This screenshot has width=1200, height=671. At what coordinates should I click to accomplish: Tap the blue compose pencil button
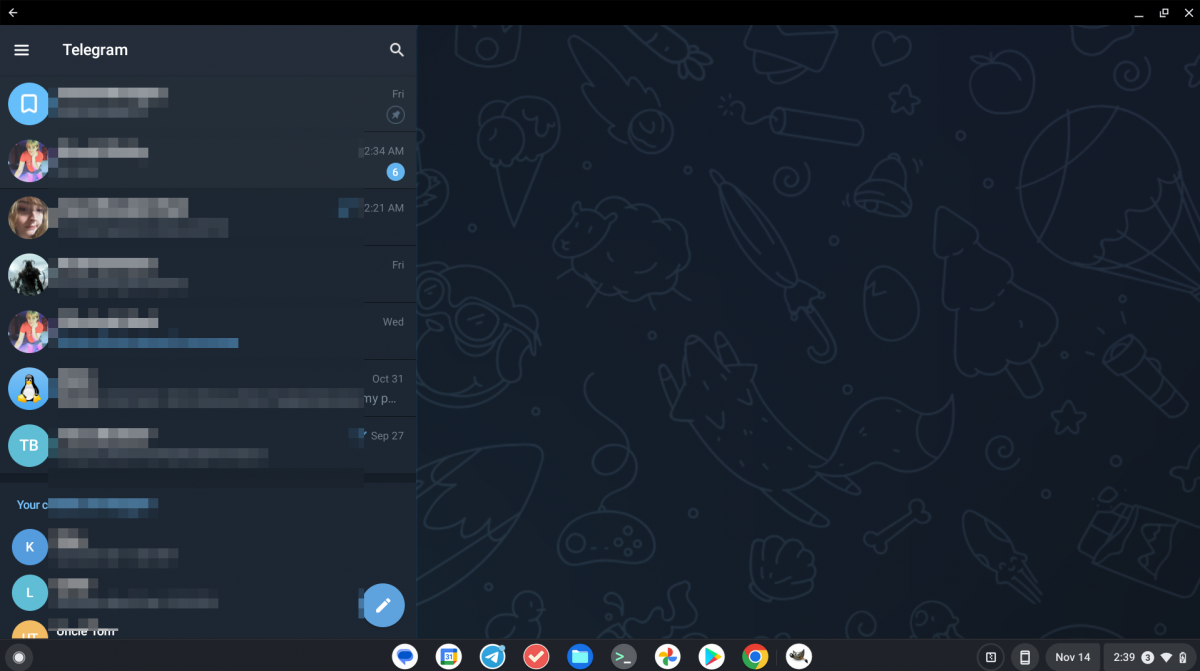tap(383, 604)
